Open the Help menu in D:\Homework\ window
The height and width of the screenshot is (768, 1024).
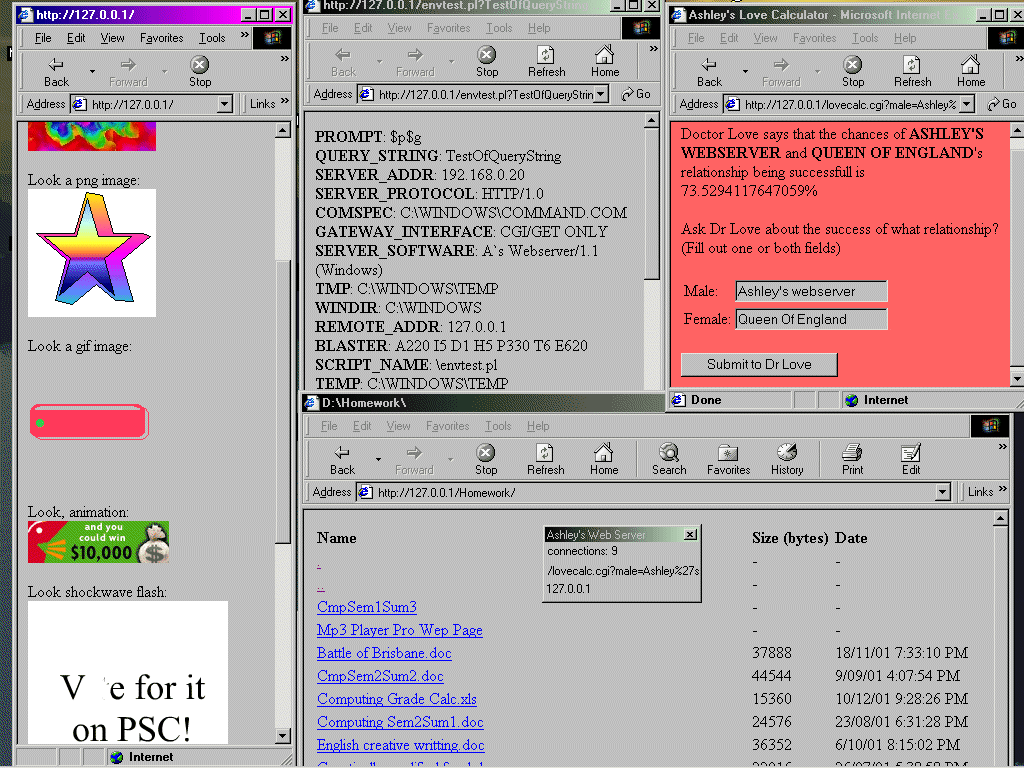[538, 426]
